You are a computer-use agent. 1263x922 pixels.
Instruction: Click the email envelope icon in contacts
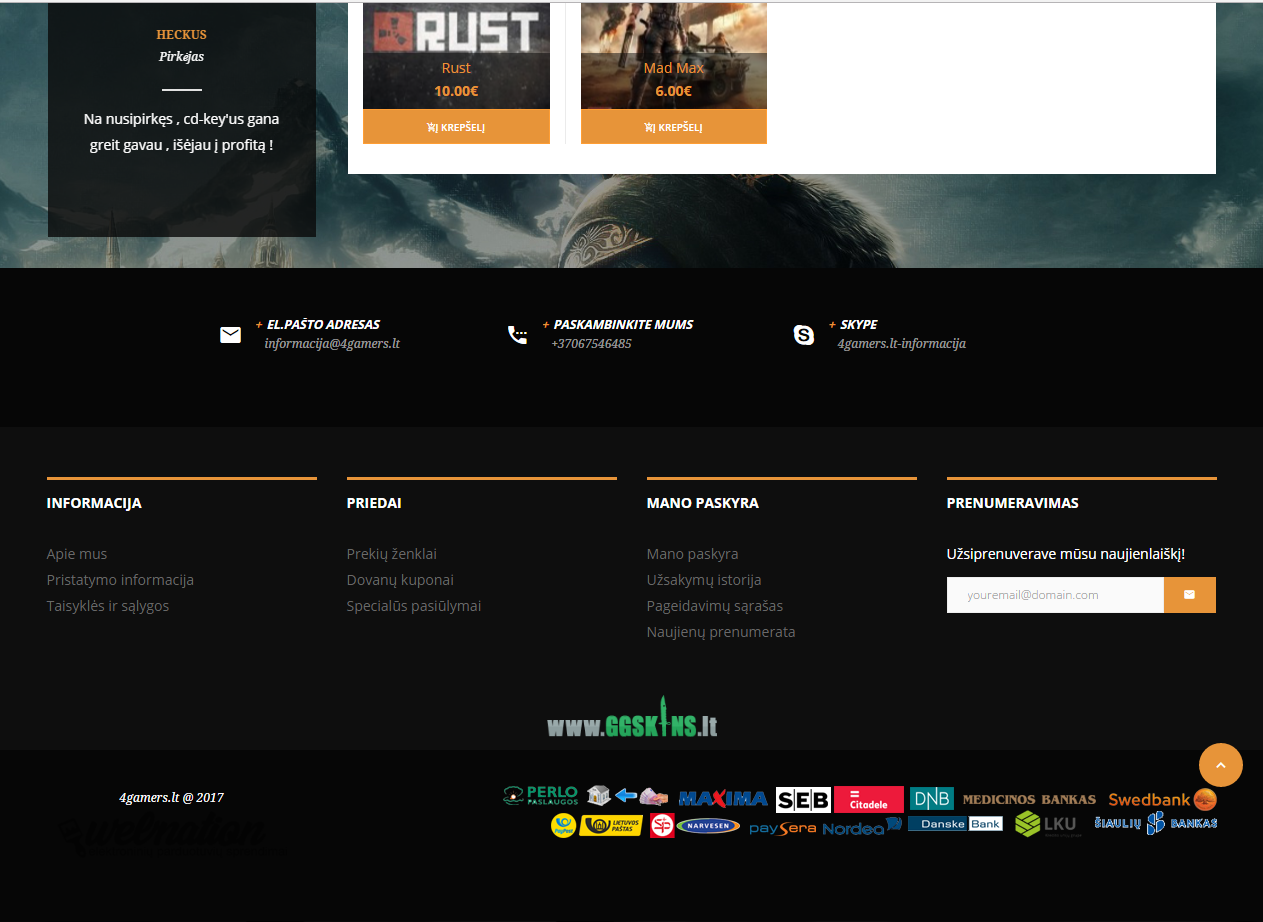231,335
